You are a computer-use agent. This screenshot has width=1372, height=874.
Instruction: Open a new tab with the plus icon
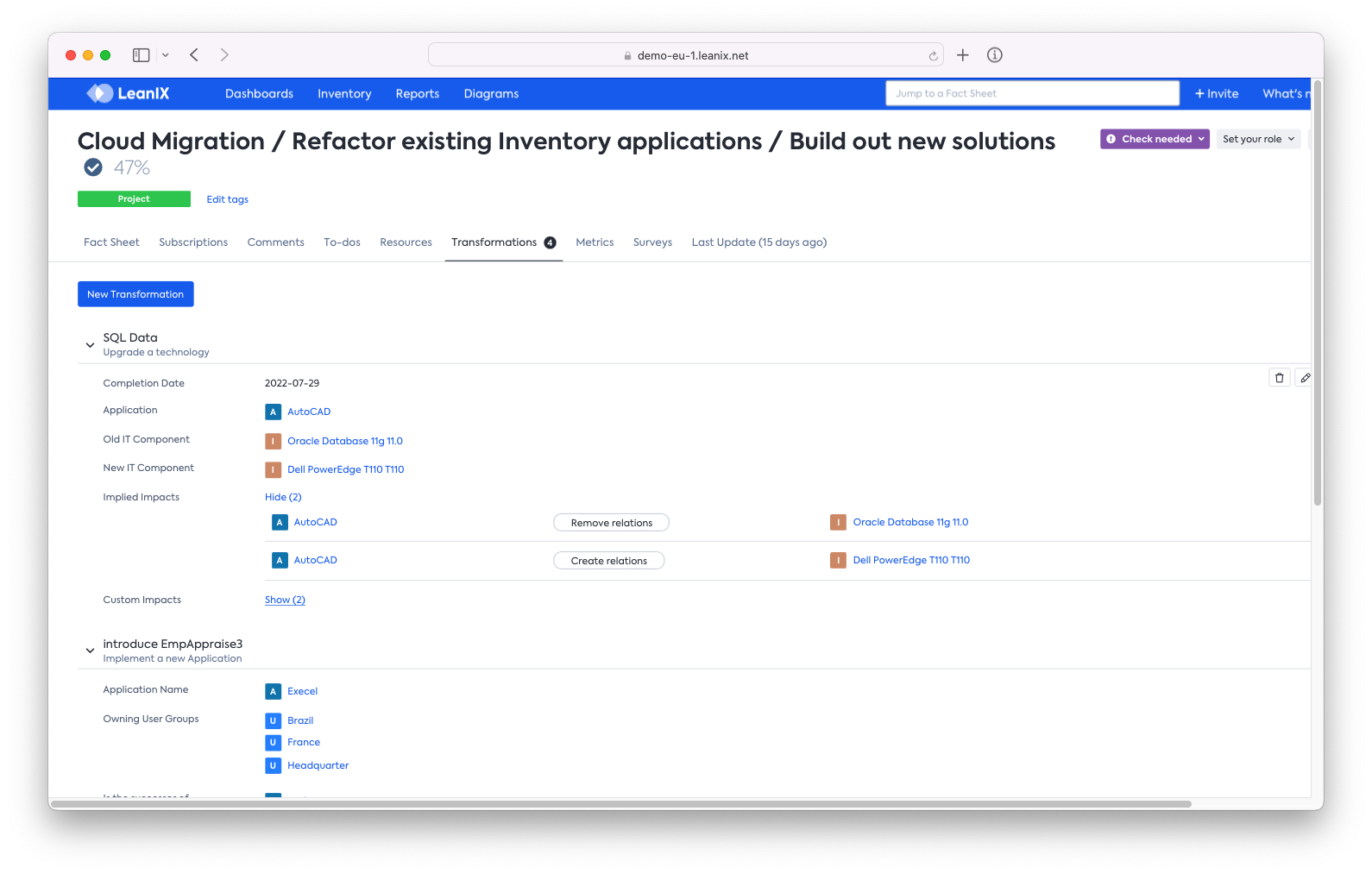pos(963,55)
